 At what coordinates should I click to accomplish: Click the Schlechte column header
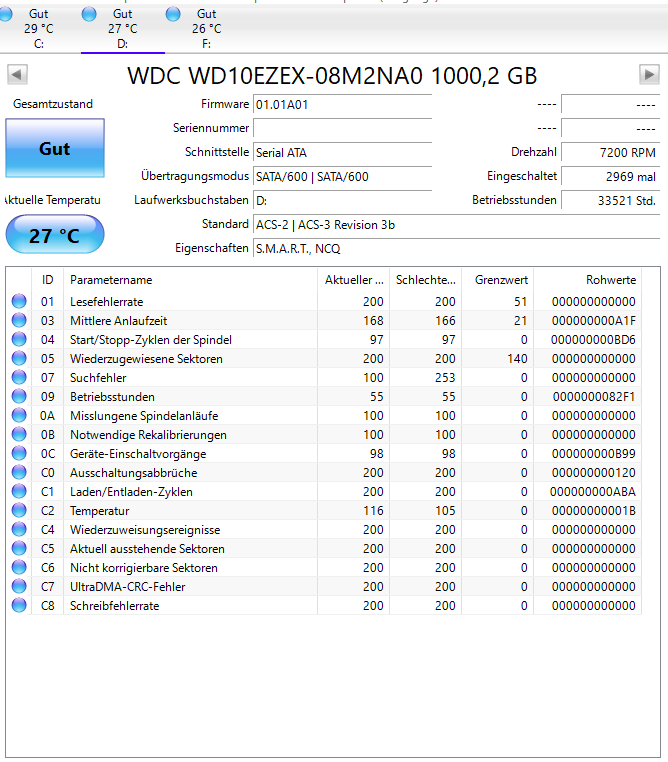426,280
